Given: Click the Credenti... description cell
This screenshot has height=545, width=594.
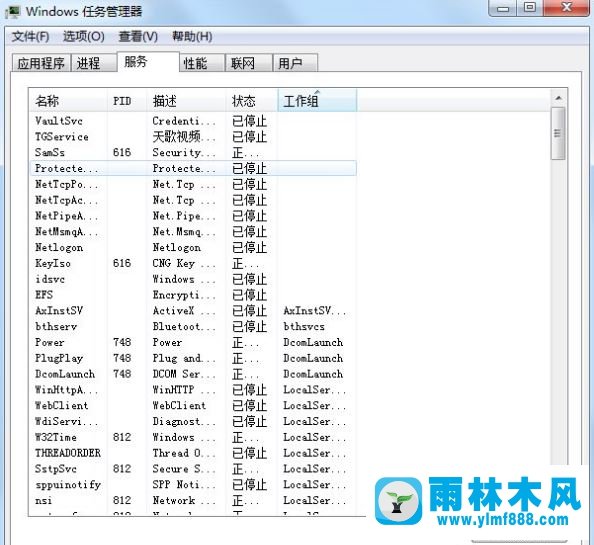Looking at the screenshot, I should 184,121.
